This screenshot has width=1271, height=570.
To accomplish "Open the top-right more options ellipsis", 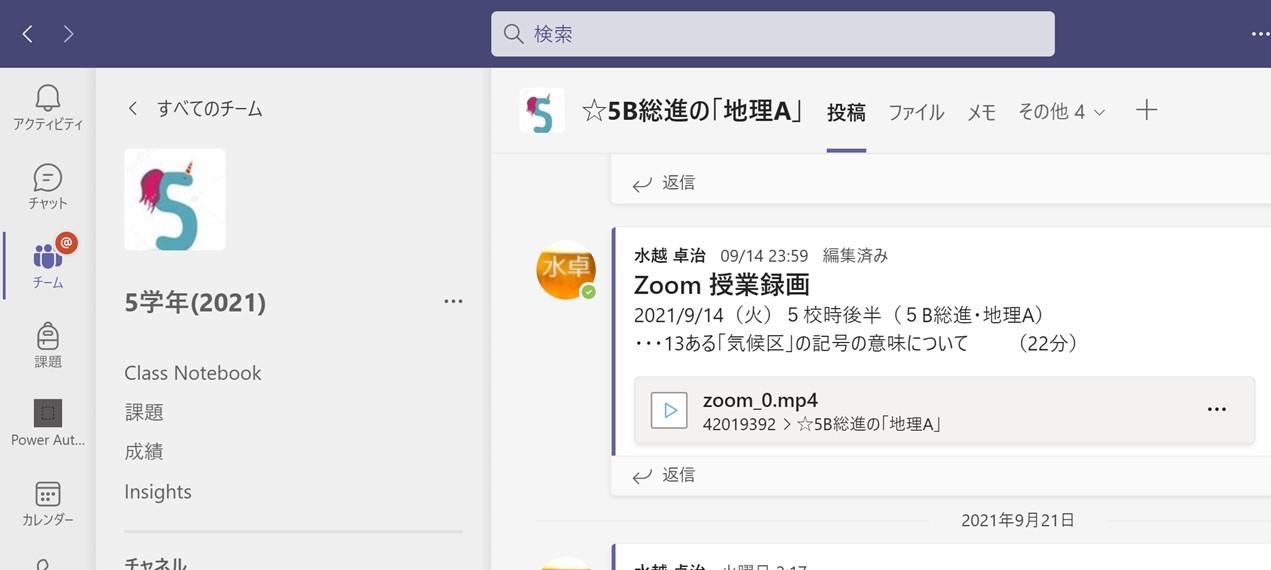I will tap(1259, 34).
